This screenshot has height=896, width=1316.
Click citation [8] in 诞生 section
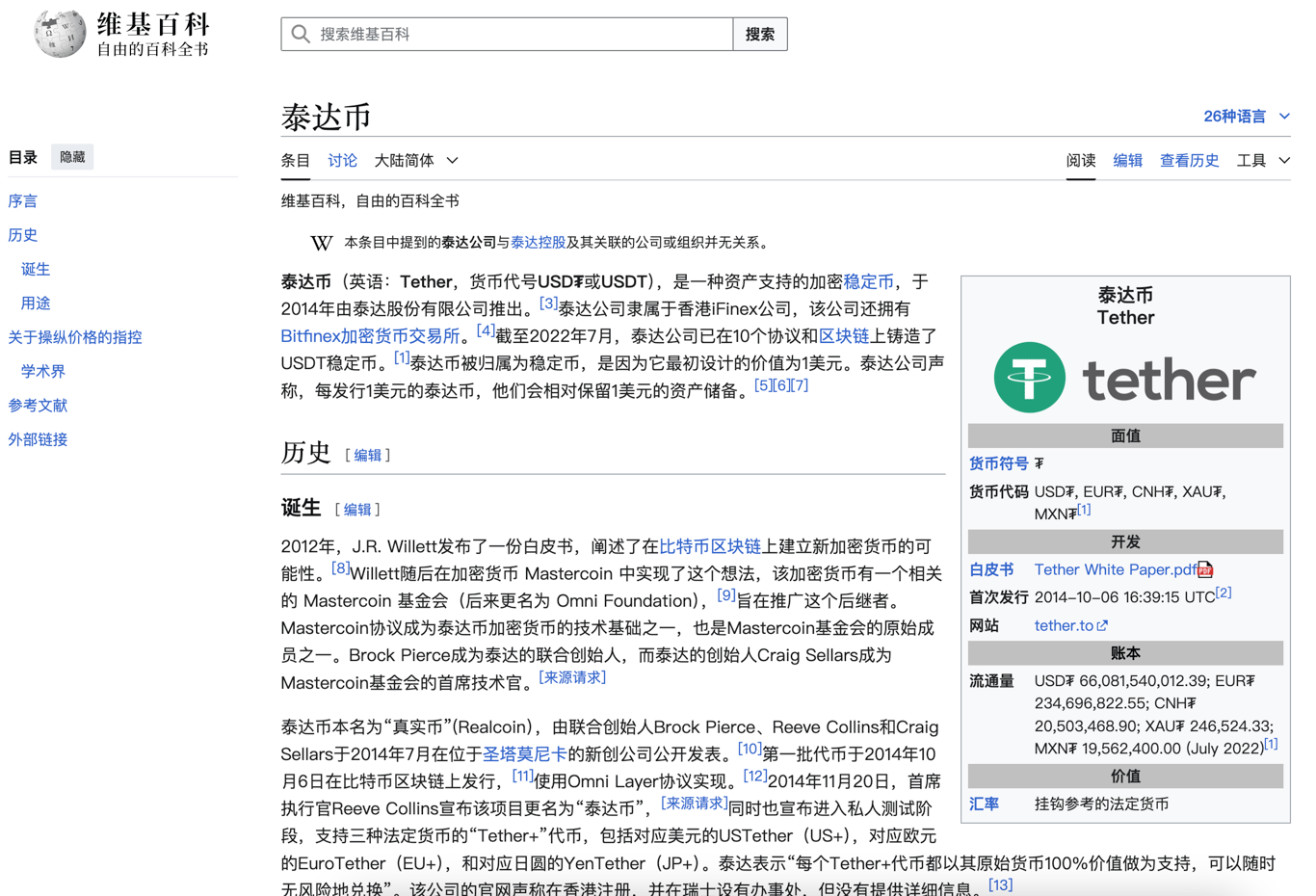pos(340,568)
